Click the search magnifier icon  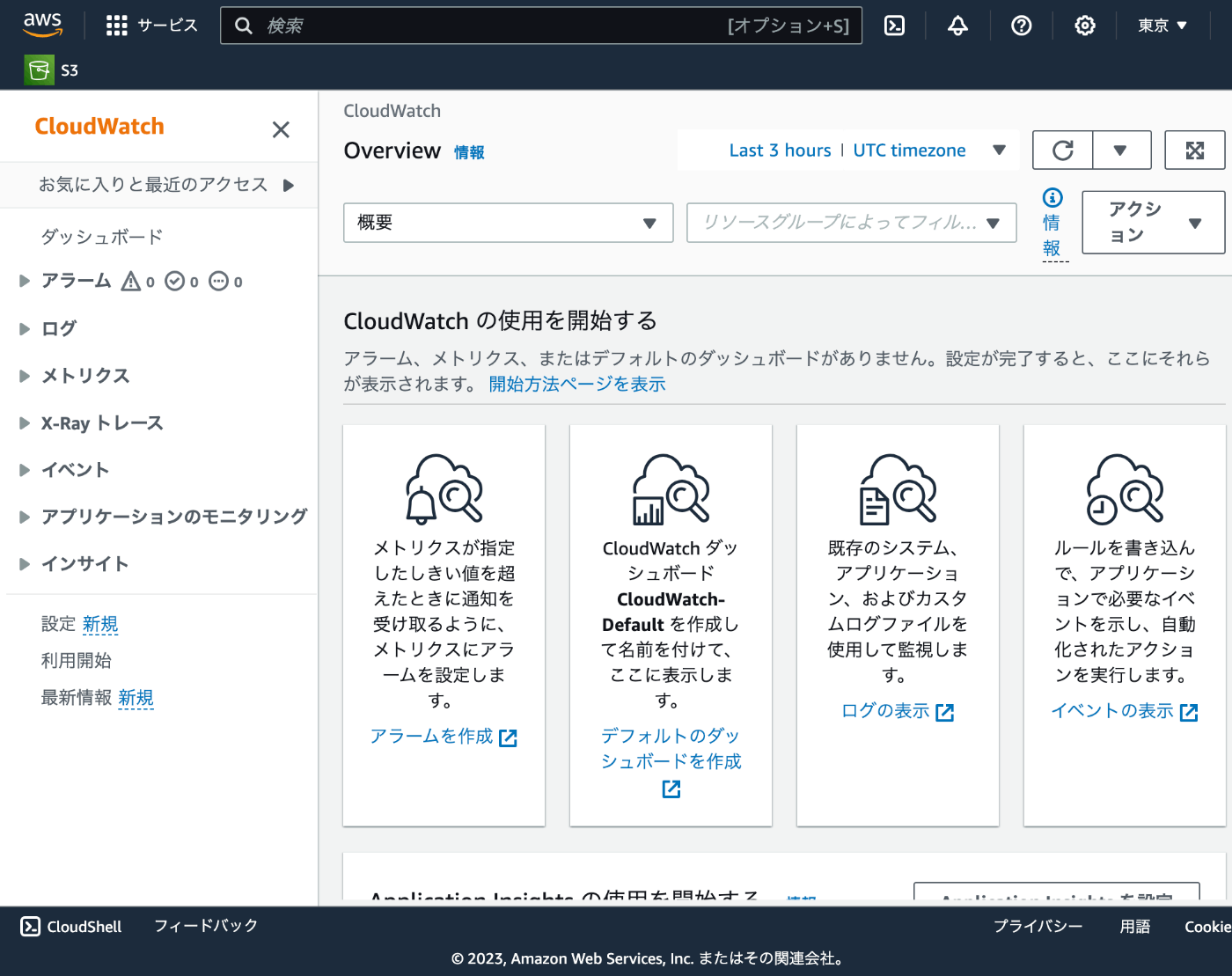pos(244,26)
